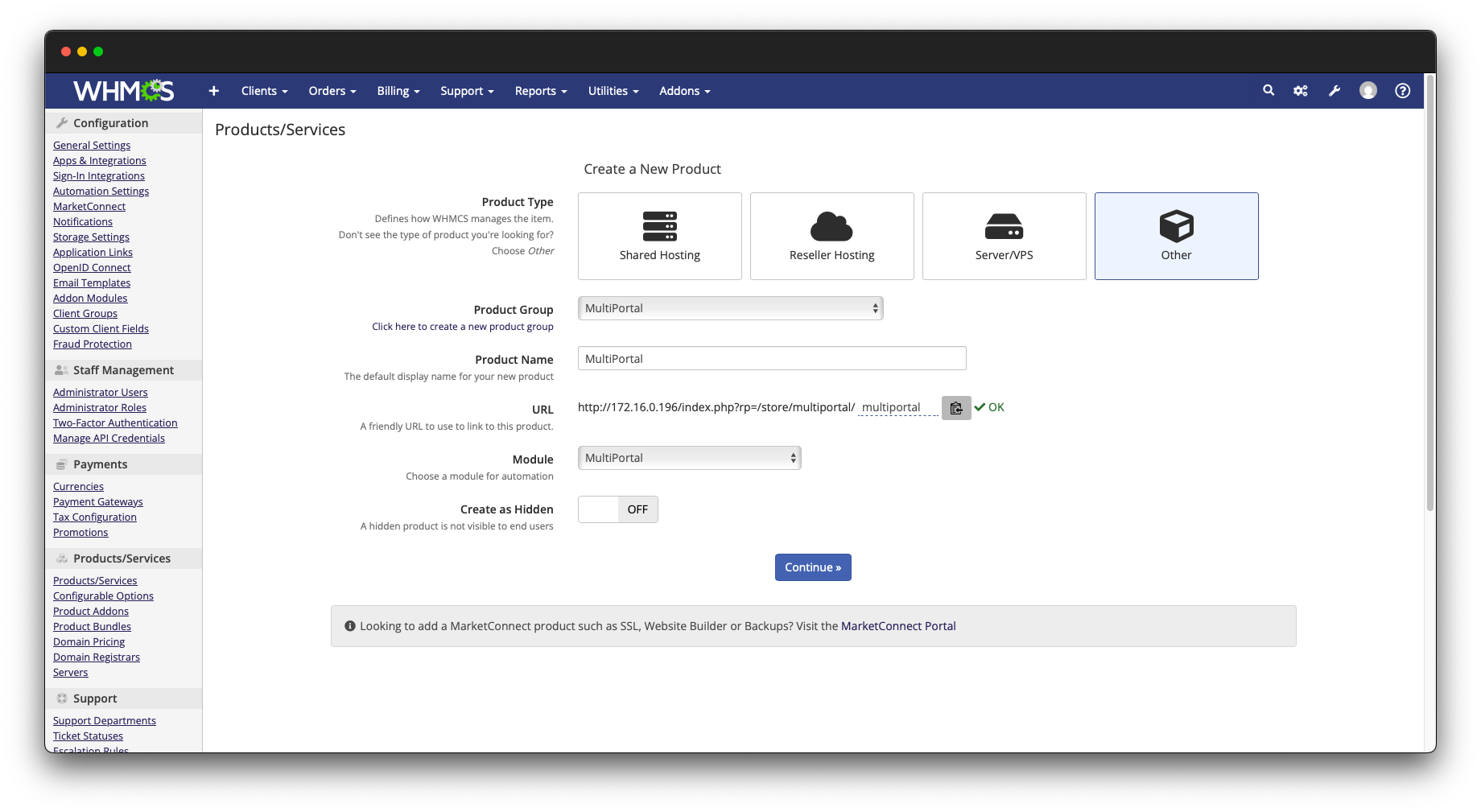Image resolution: width=1481 pixels, height=812 pixels.
Task: Expand the Addons menu
Action: tap(685, 91)
